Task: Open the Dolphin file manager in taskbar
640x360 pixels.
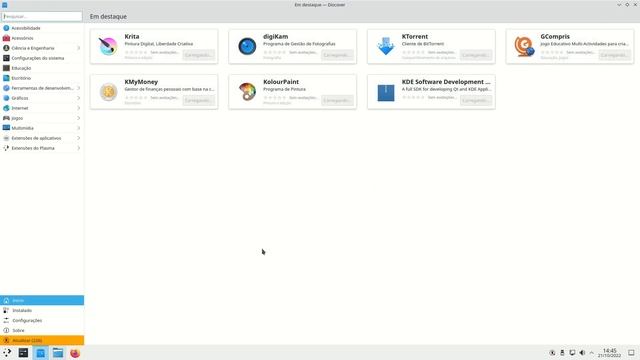Action: 58,353
